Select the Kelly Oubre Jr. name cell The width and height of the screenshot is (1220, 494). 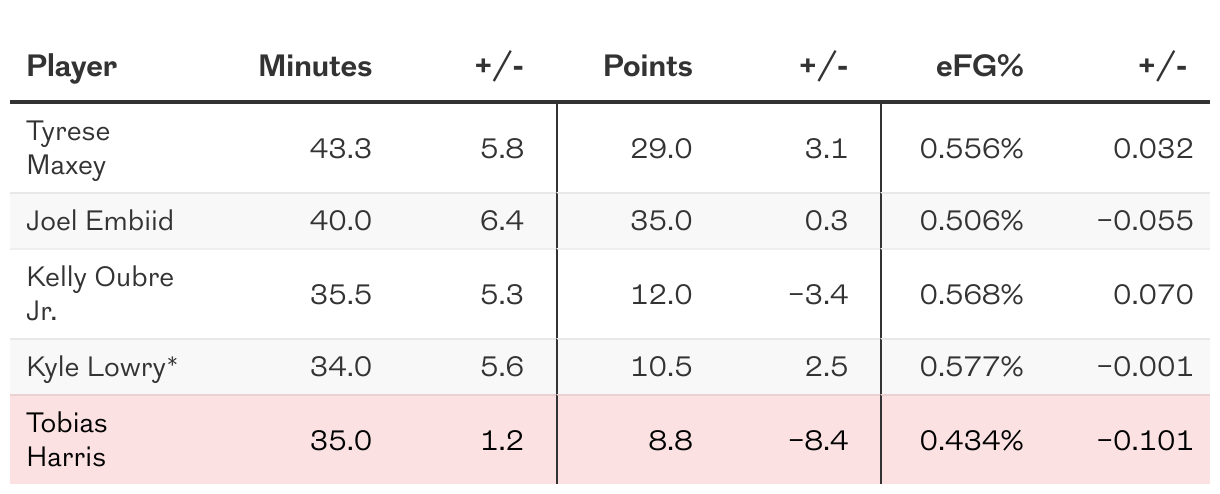pyautogui.click(x=99, y=293)
